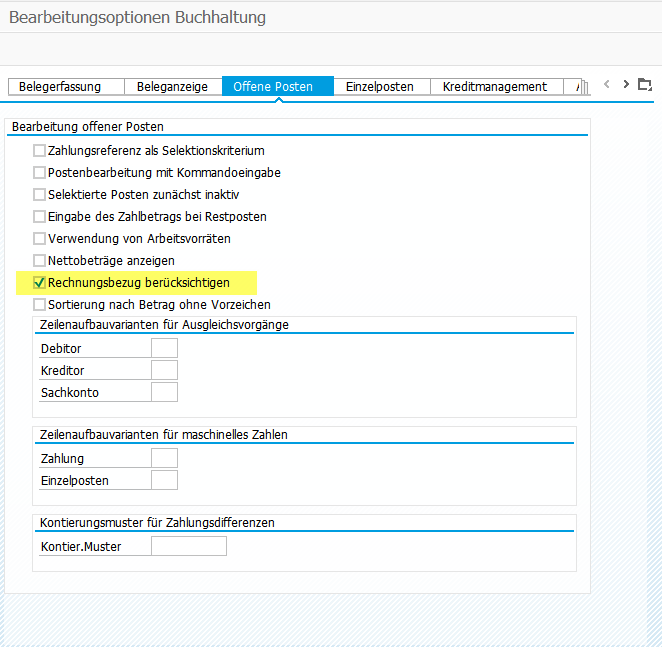Screen dimensions: 662x647
Task: Go to the Kreditmanagement tab
Action: pos(494,87)
